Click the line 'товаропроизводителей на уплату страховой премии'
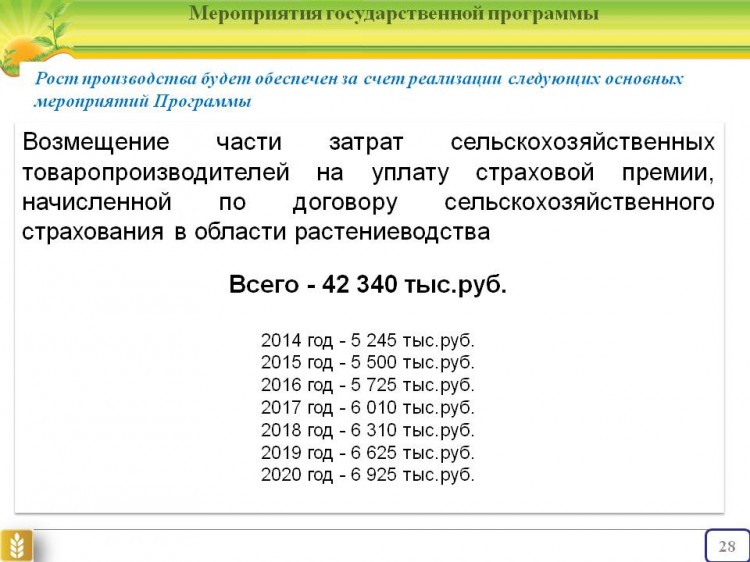 [368, 172]
